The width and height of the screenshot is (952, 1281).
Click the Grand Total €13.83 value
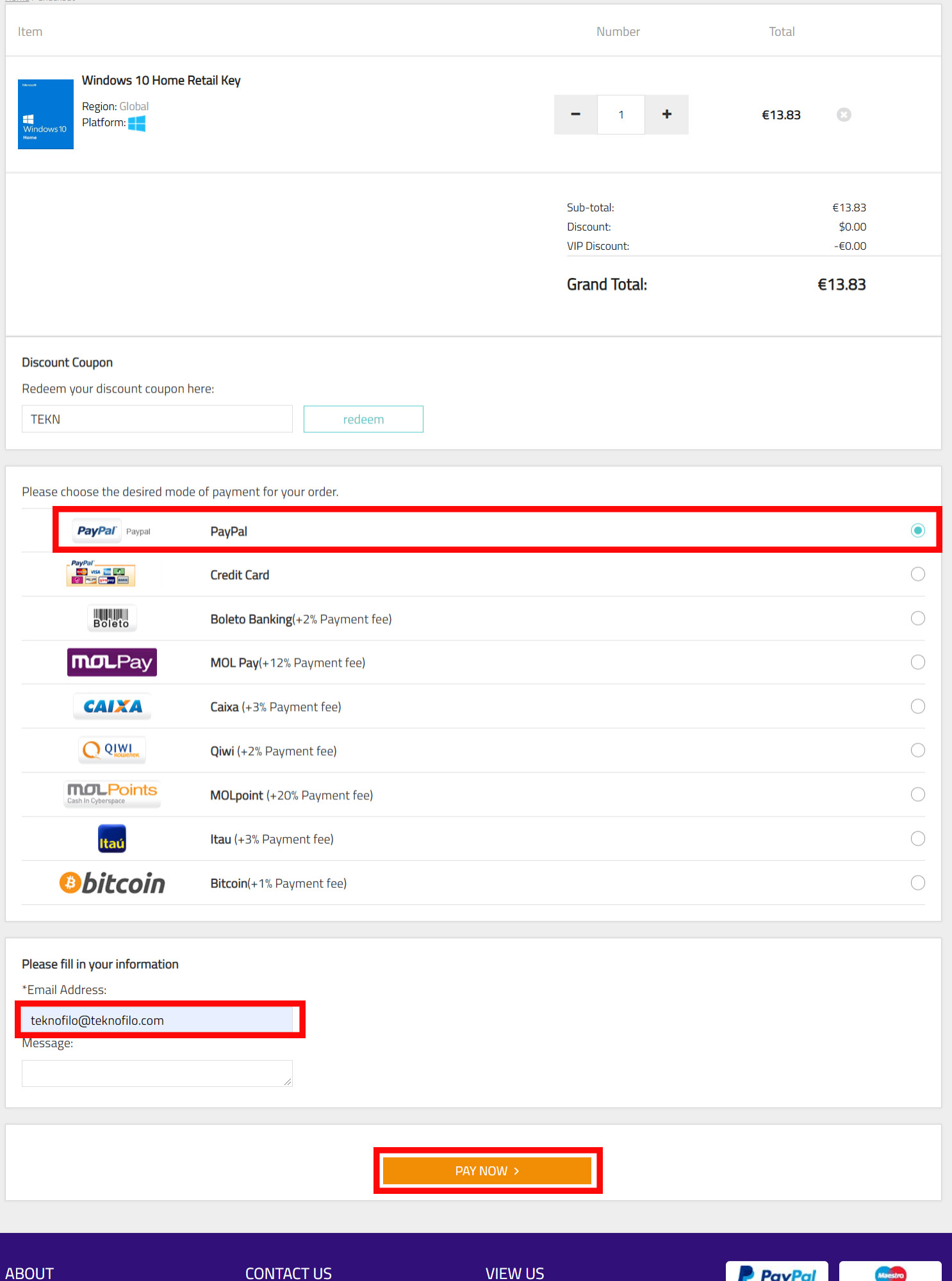pos(841,284)
